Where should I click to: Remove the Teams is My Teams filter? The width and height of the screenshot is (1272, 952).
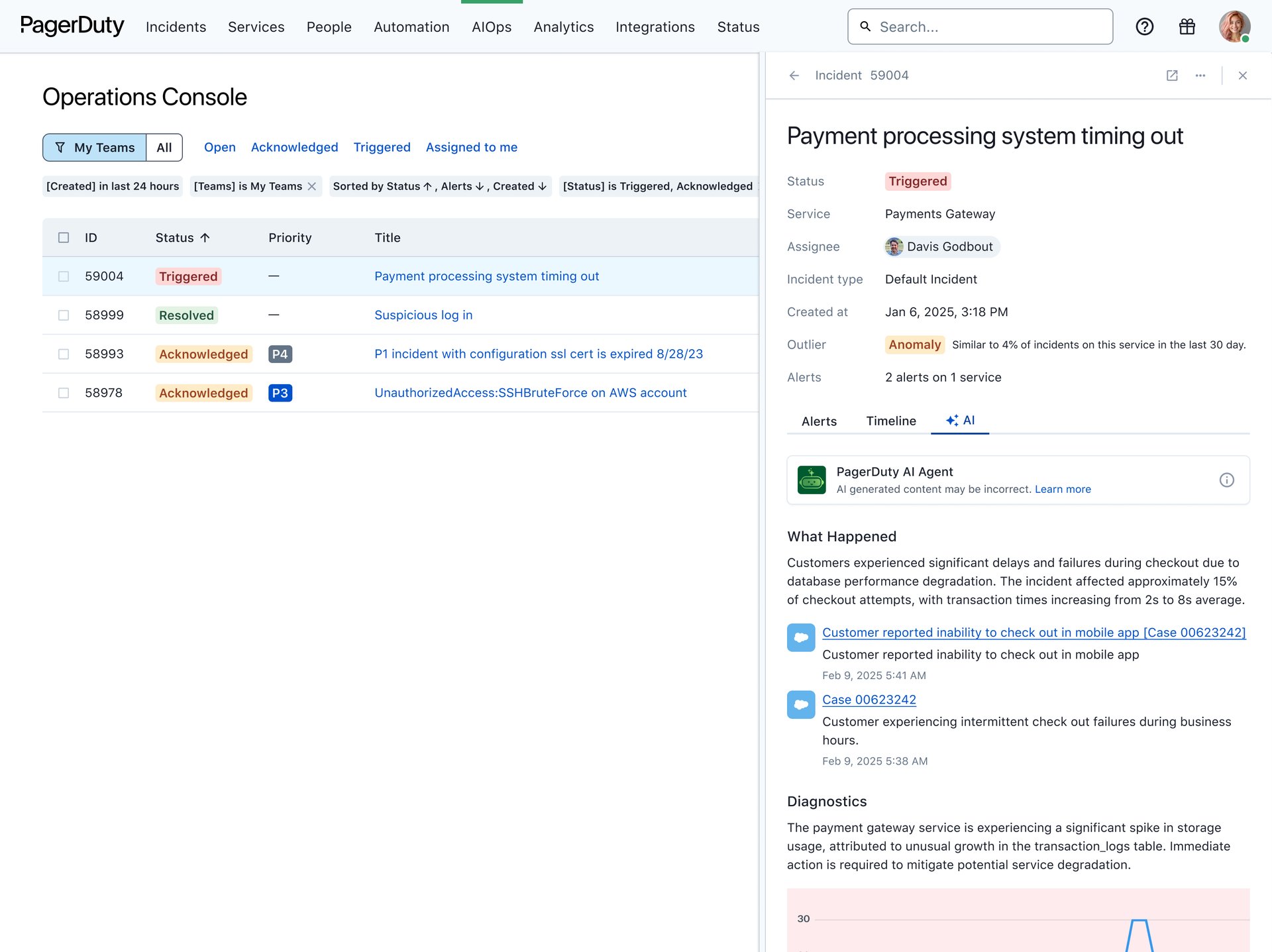click(x=312, y=186)
